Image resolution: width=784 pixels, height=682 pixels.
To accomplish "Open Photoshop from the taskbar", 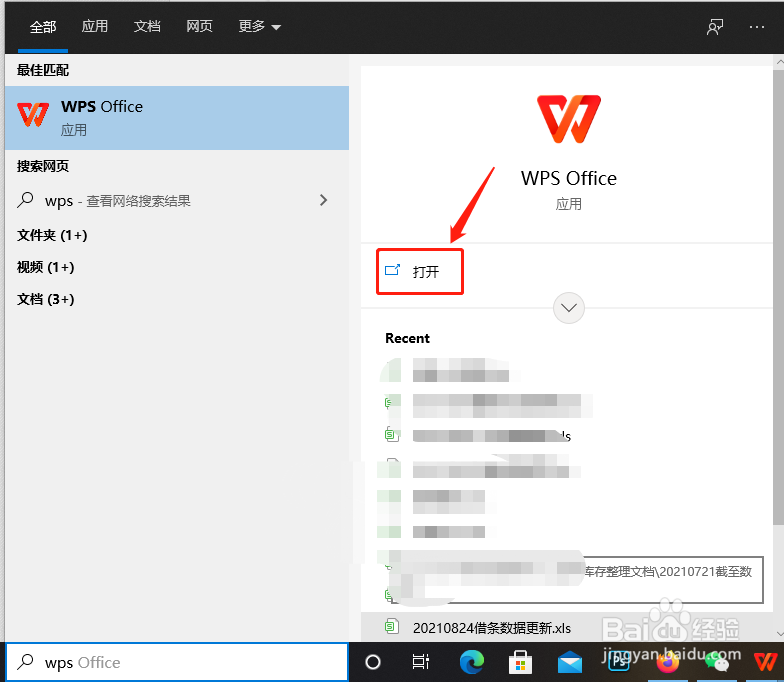I will 618,662.
